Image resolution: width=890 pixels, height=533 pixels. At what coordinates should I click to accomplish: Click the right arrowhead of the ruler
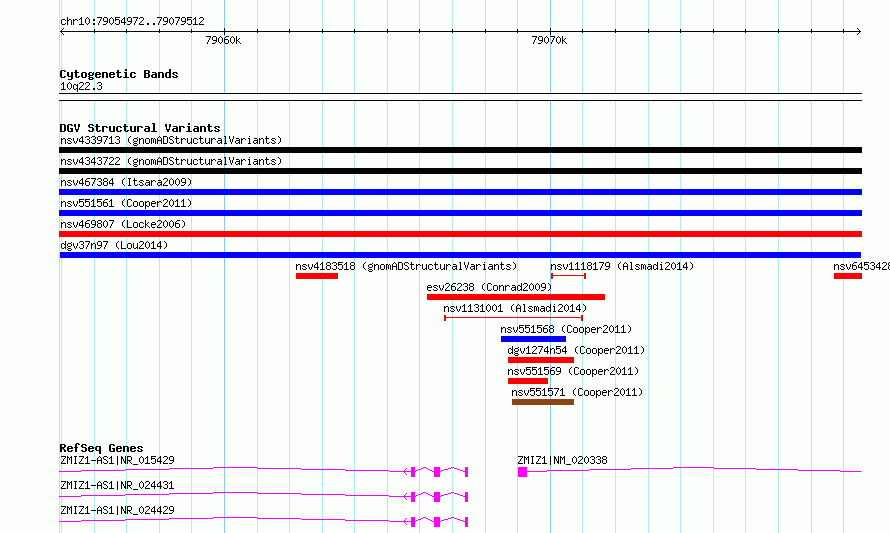(859, 32)
